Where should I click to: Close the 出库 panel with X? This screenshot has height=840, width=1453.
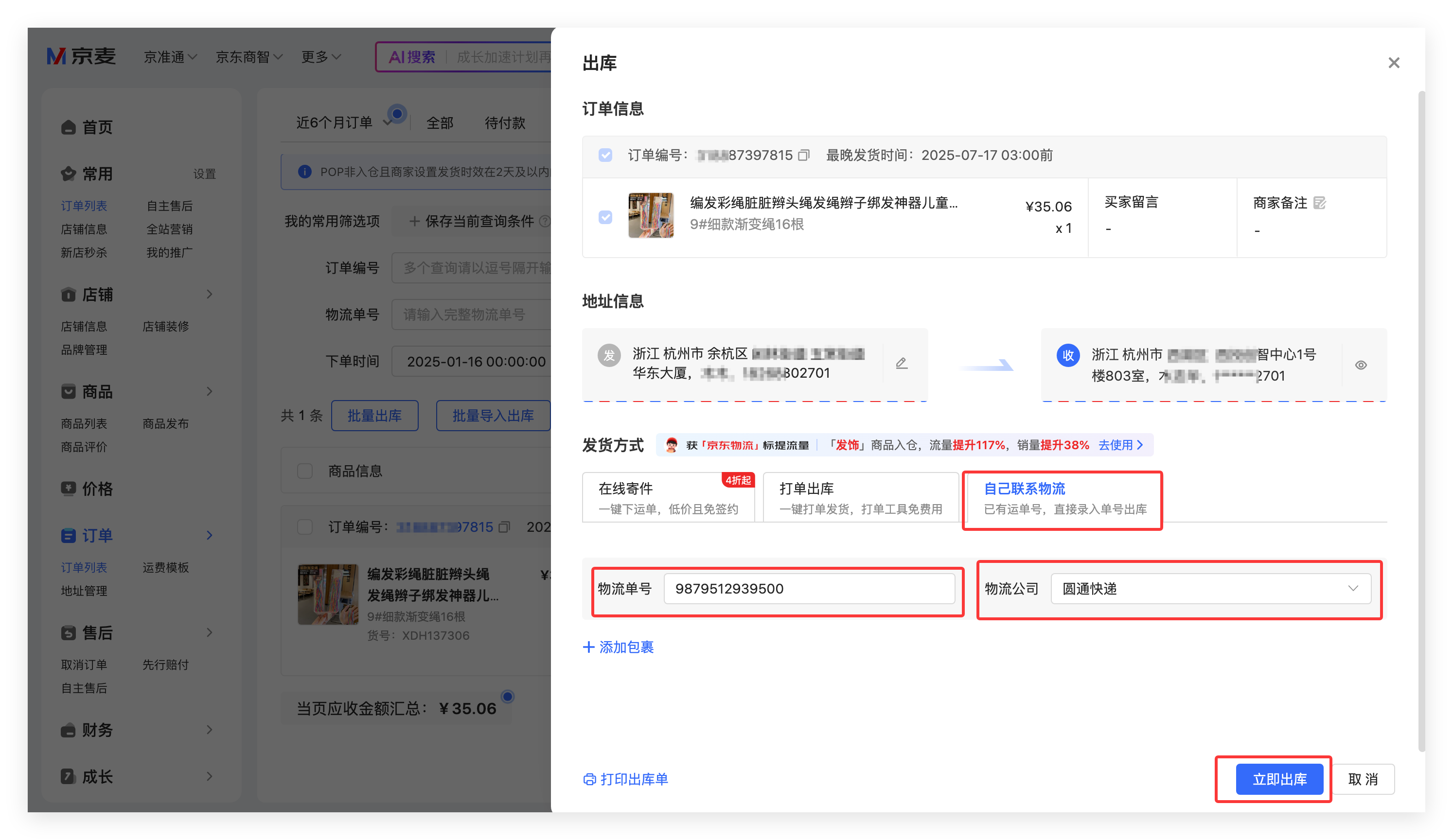1394,63
